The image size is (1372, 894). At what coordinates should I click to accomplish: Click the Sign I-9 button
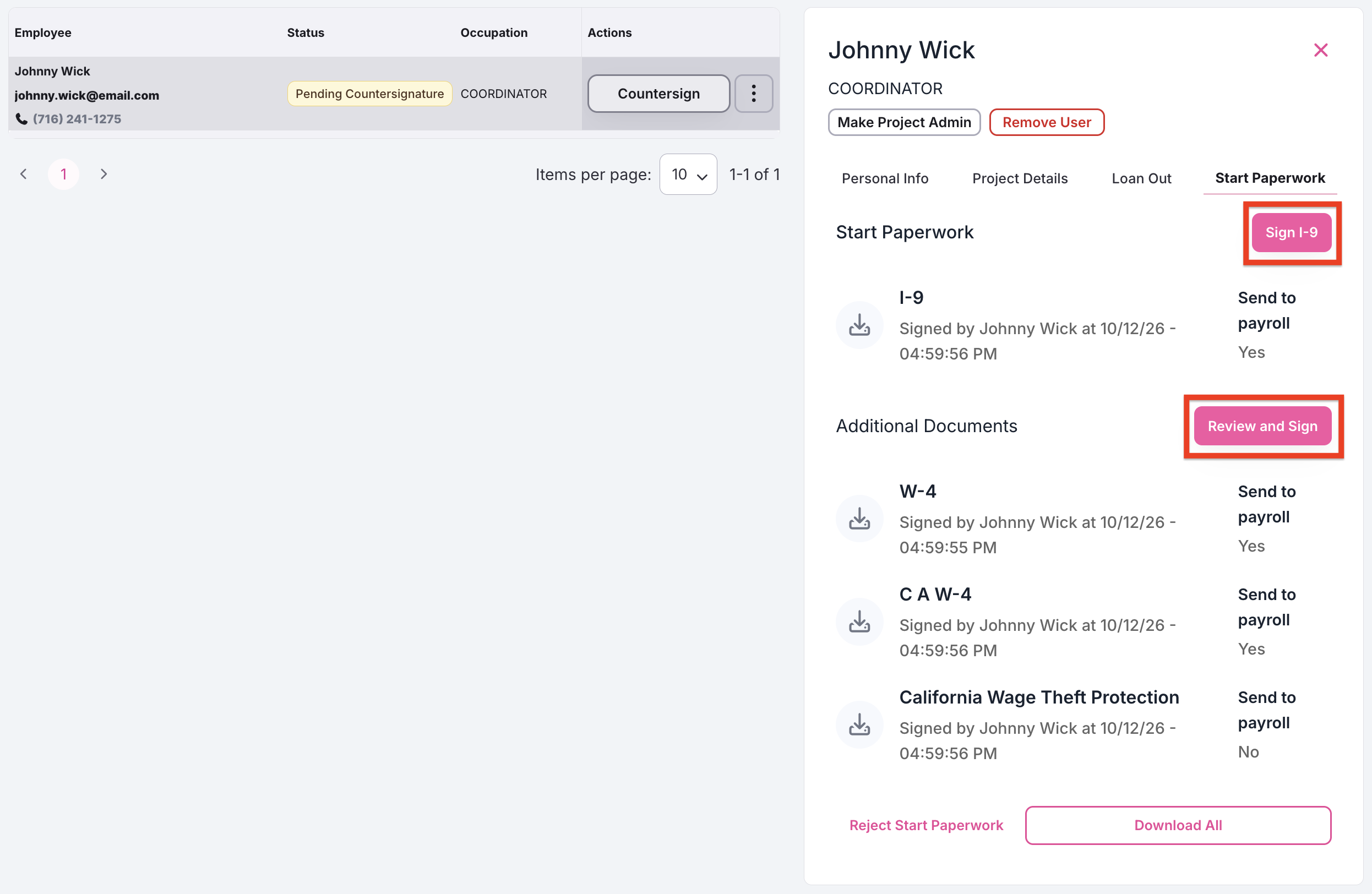pyautogui.click(x=1291, y=232)
